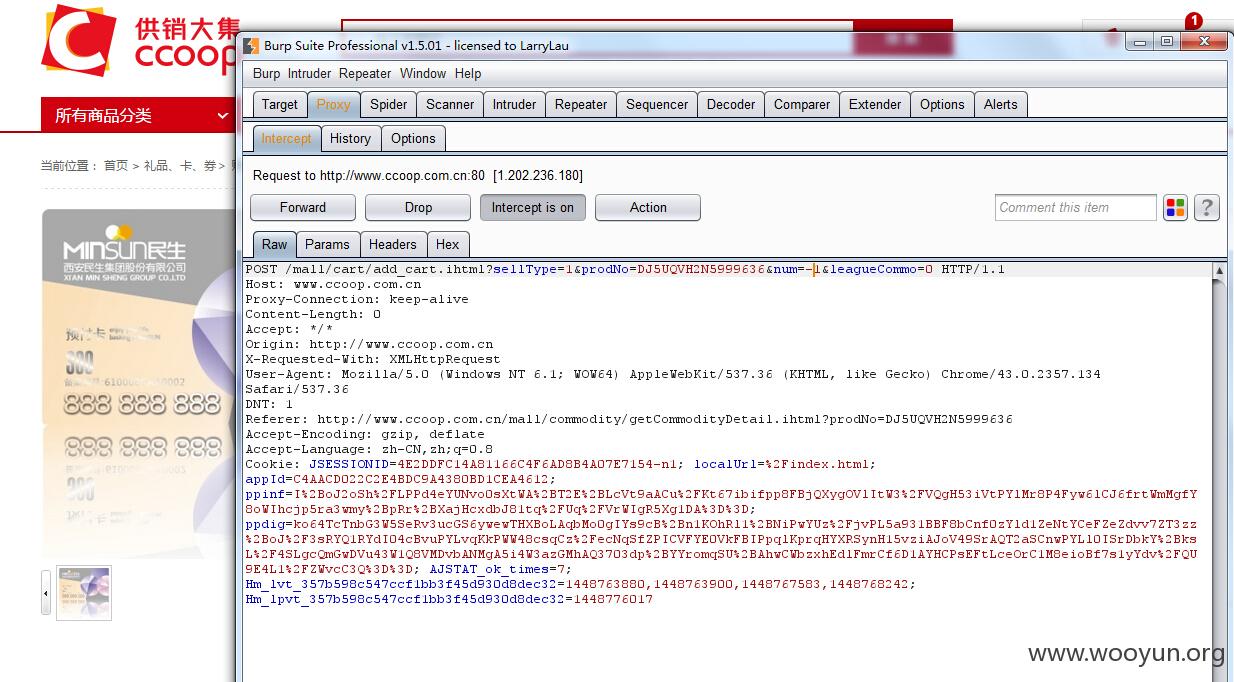Click the ccoop logo on the webpage
The image size is (1234, 682).
(x=140, y=40)
